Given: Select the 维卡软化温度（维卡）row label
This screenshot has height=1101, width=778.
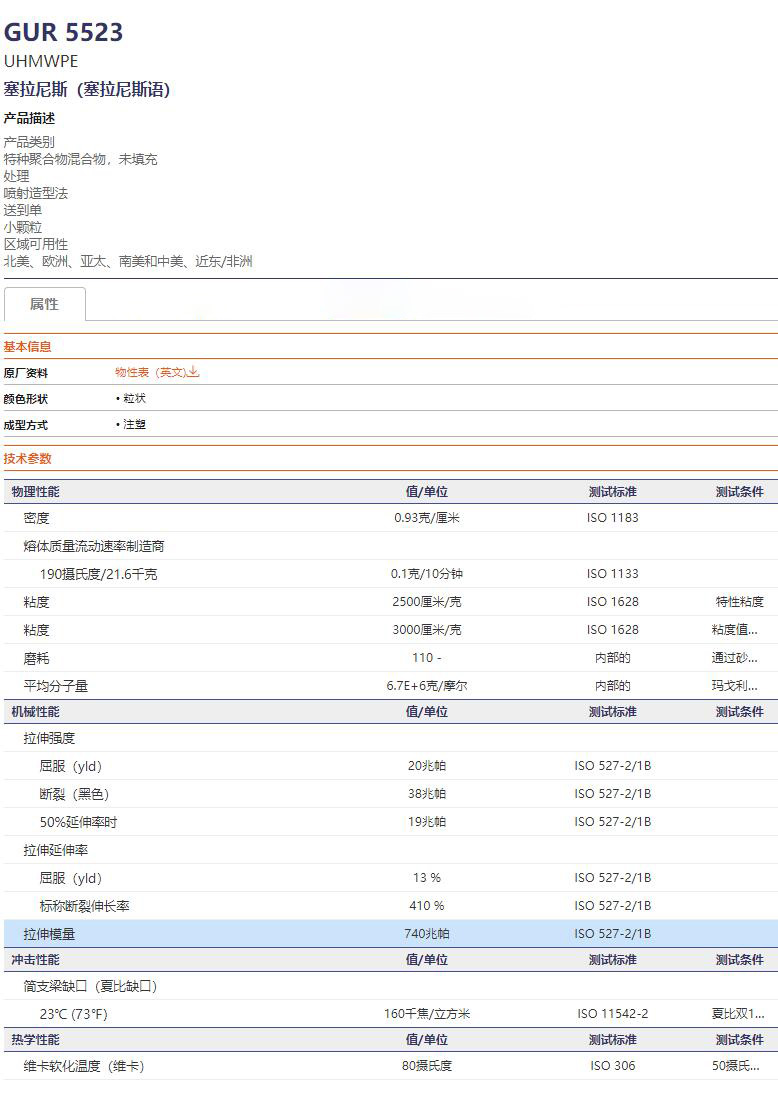Looking at the screenshot, I should [84, 1067].
